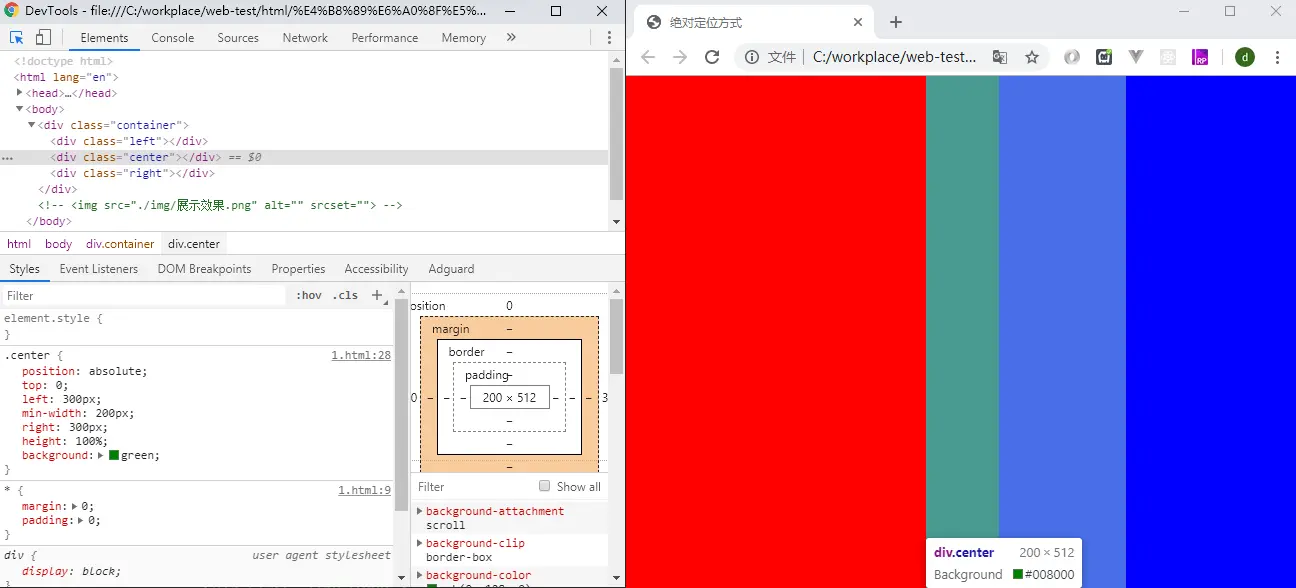Screen dimensions: 1296x588
Task: Expand computed background-attachment property
Action: 419,511
